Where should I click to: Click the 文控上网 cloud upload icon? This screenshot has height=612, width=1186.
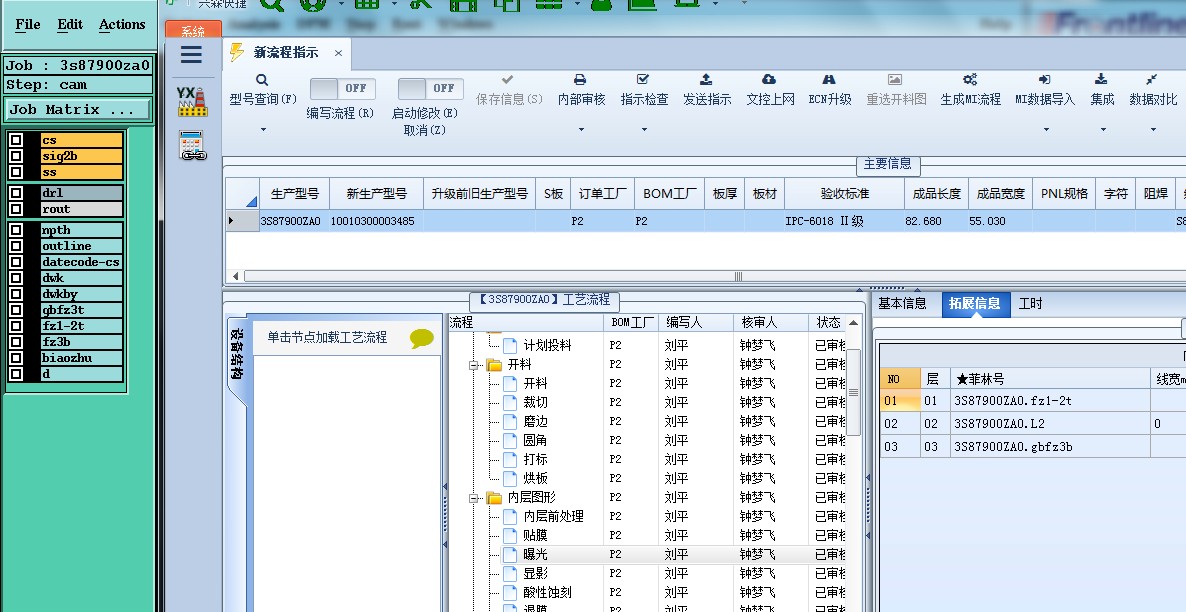(x=769, y=79)
